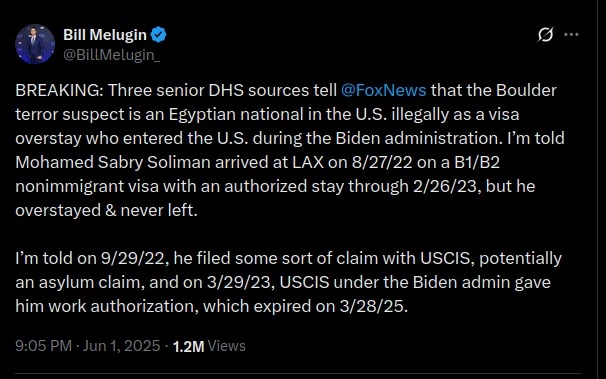The width and height of the screenshot is (606, 379).
Task: Open the Grok explain-post icon
Action: coord(545,34)
